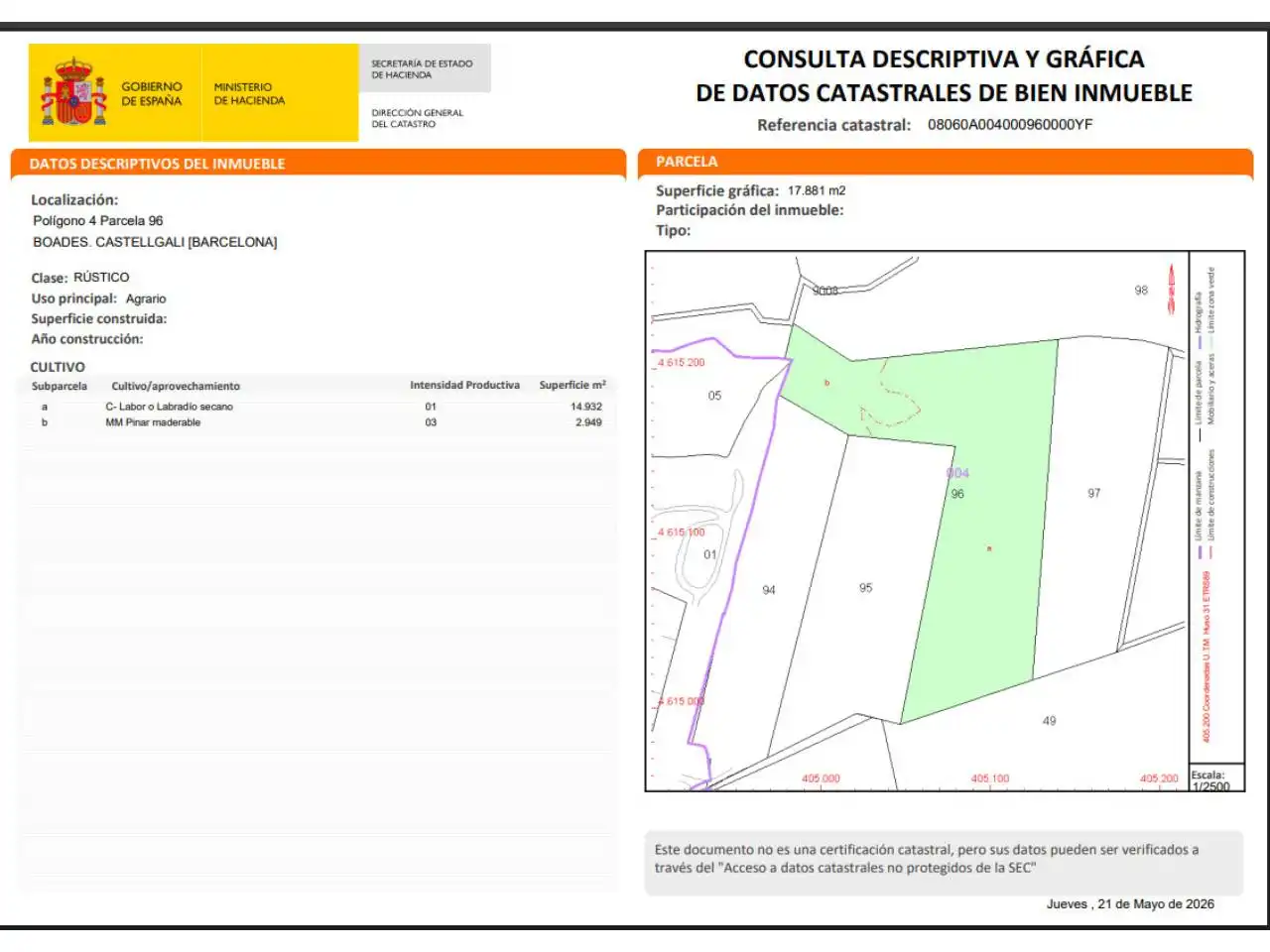
Task: Click the red north arrow on map
Action: tap(1172, 290)
